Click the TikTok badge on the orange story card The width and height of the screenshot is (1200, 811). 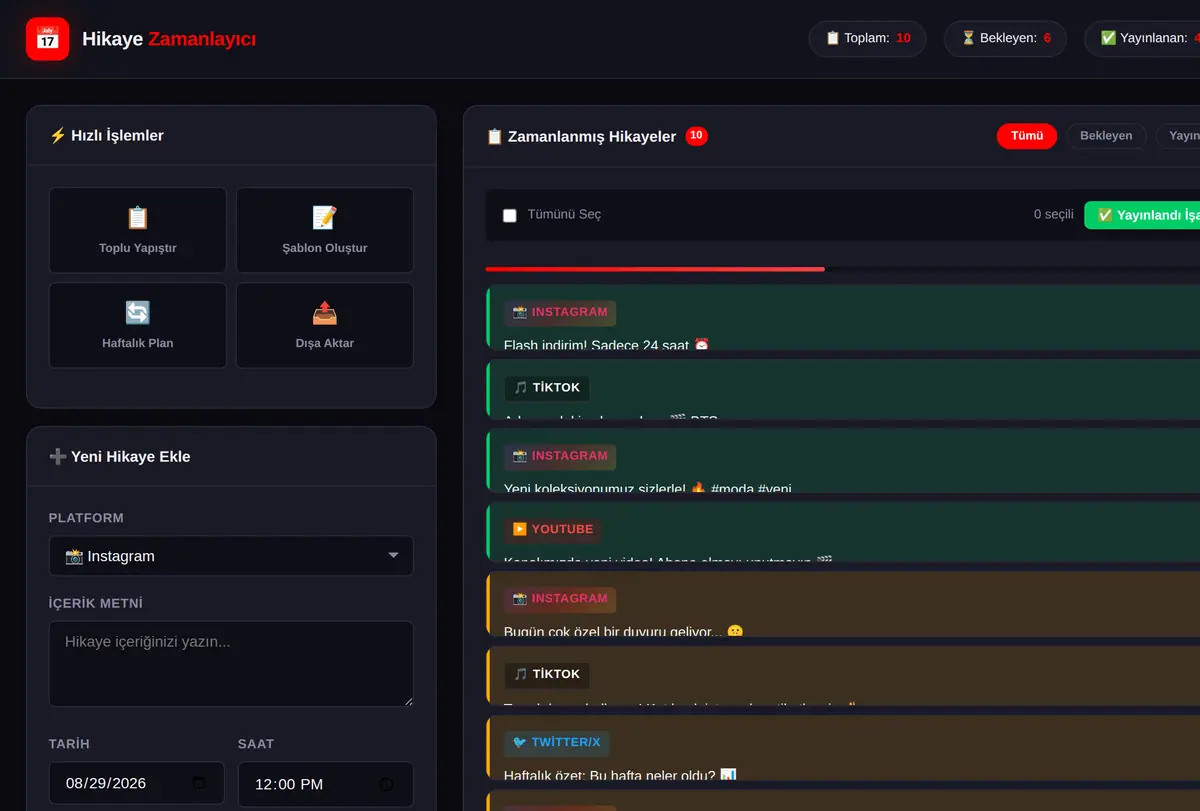(x=546, y=674)
